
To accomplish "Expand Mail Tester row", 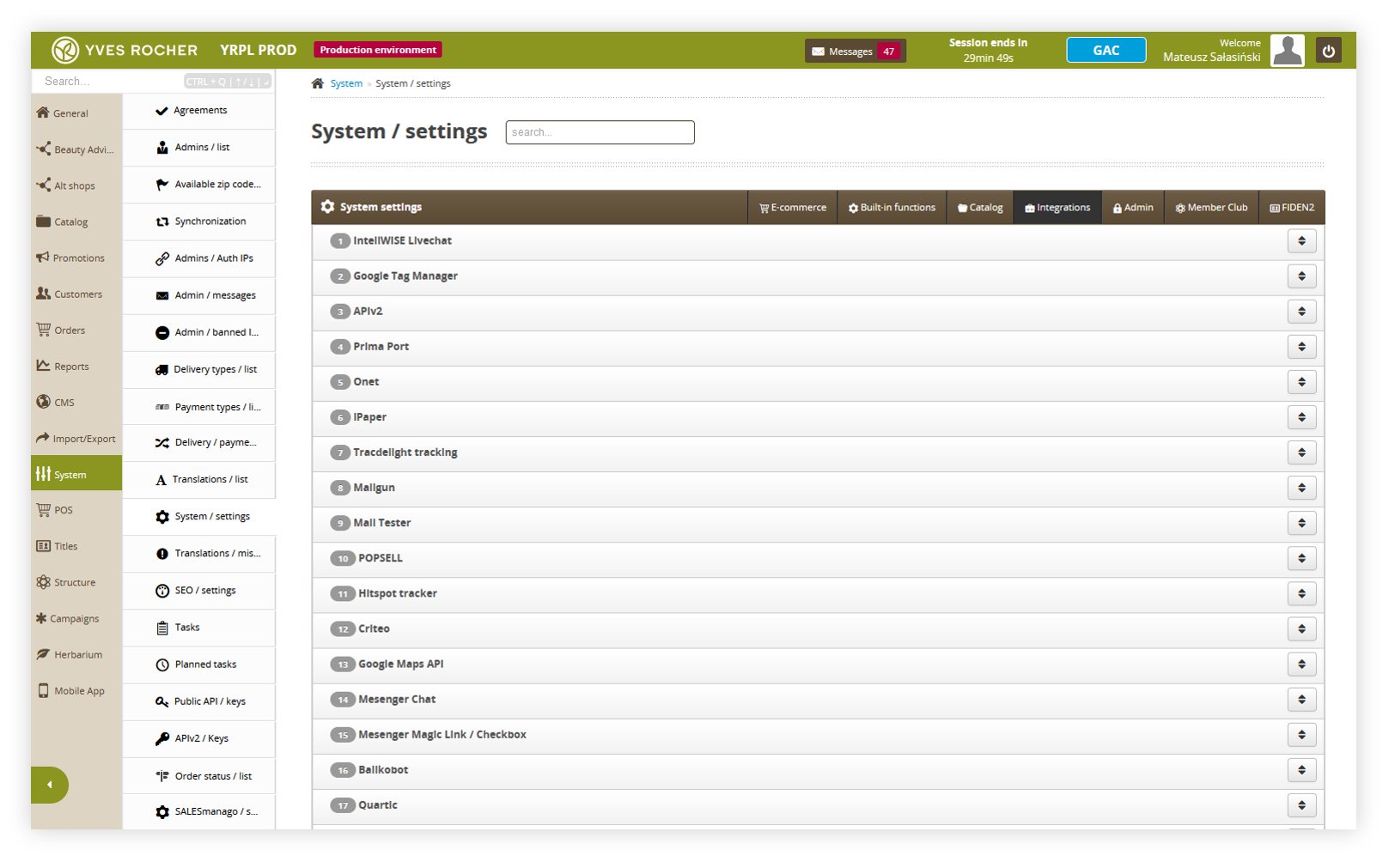I will (x=1301, y=523).
